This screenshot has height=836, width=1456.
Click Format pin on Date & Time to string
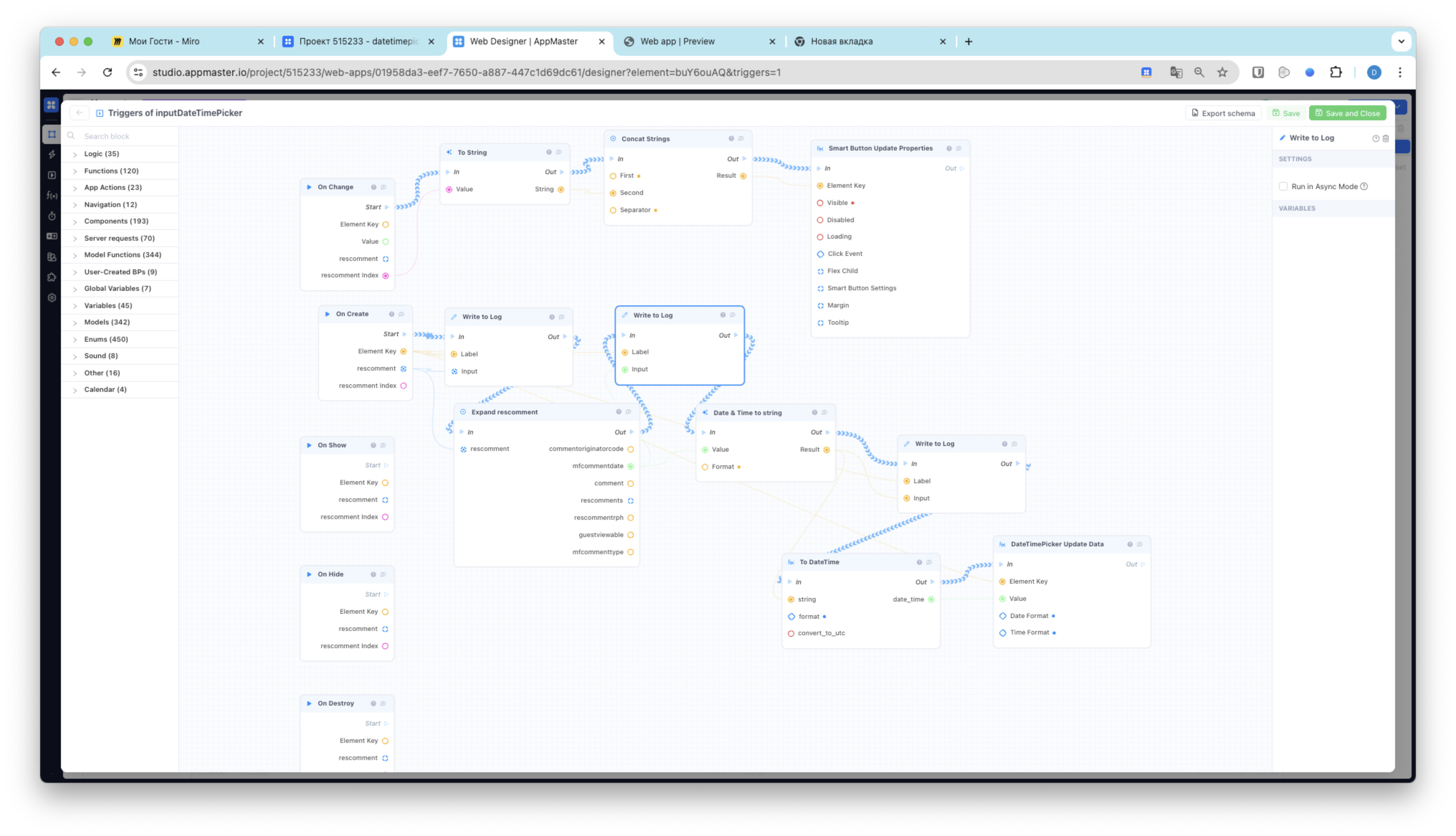click(x=705, y=467)
